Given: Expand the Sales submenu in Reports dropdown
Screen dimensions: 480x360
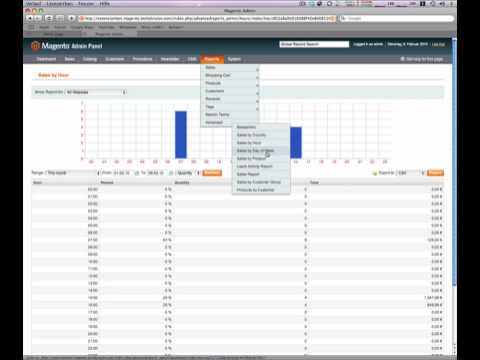Looking at the screenshot, I should pyautogui.click(x=230, y=68).
